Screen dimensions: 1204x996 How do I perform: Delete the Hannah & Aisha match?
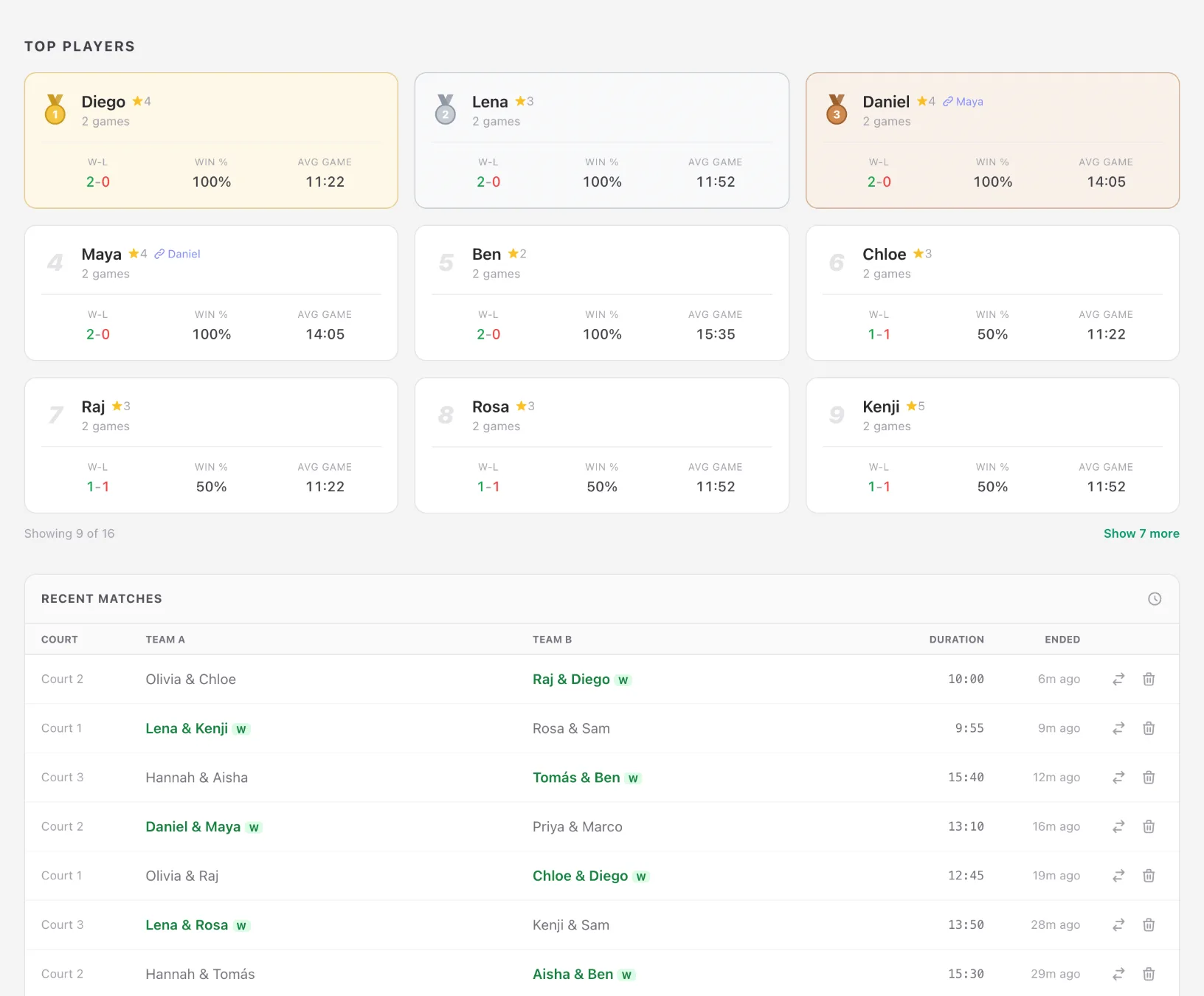click(1149, 778)
